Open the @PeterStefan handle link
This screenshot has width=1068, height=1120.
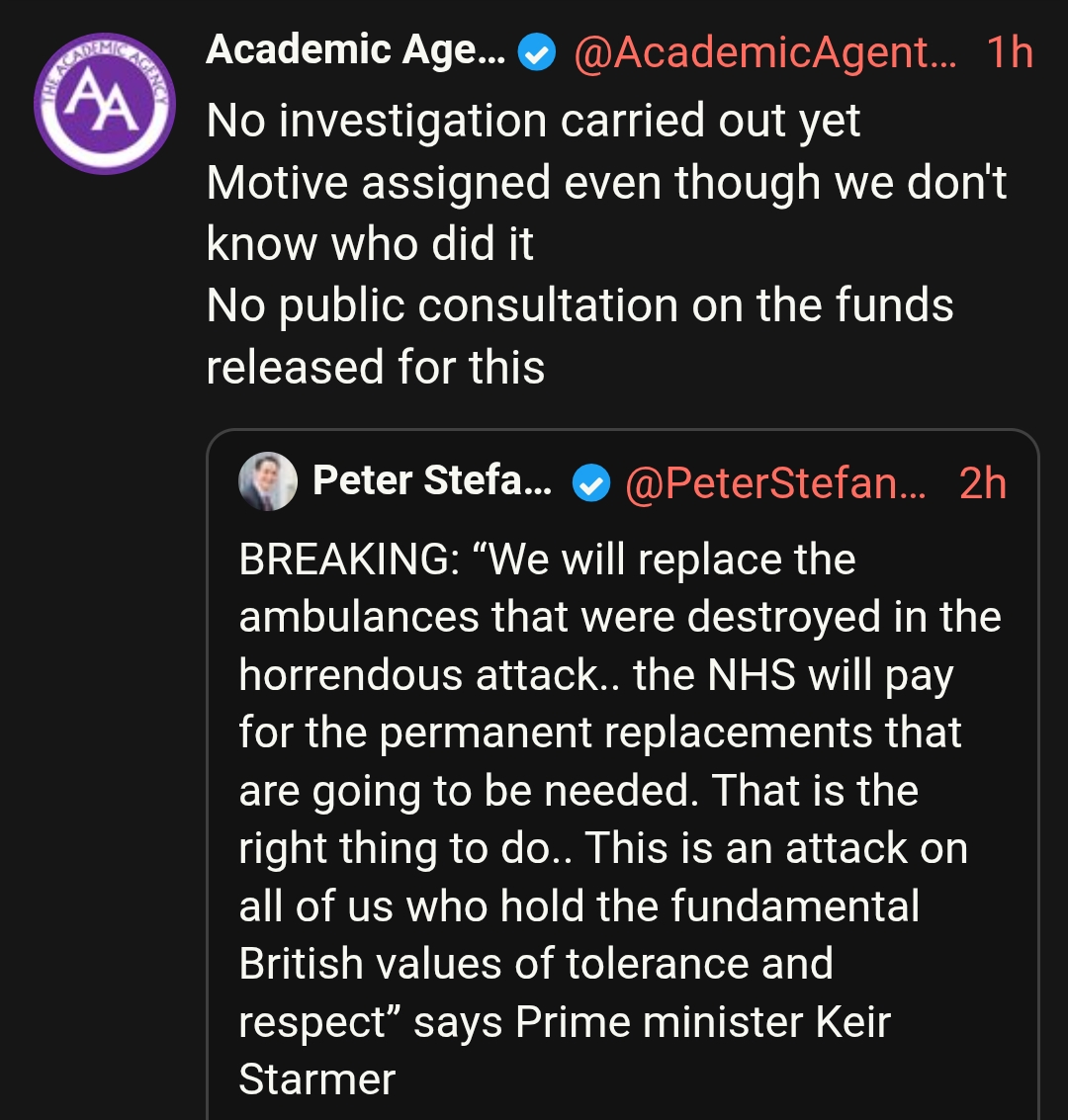pyautogui.click(x=775, y=483)
